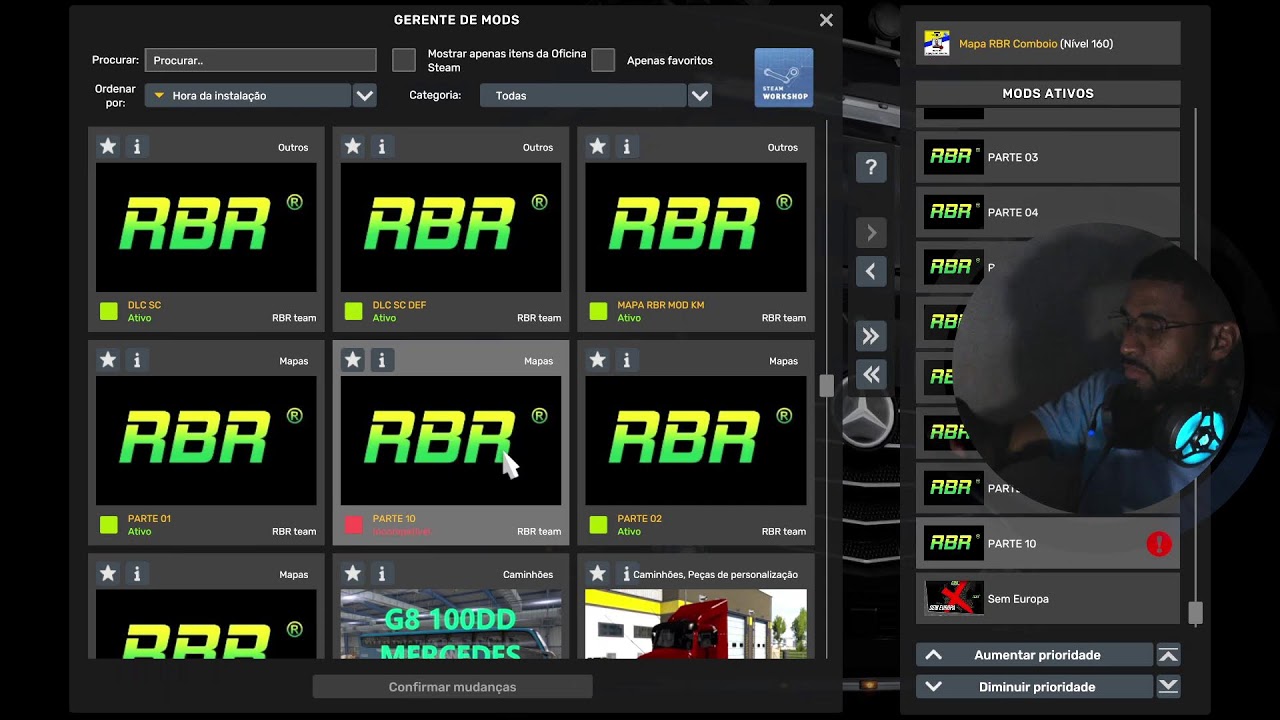Open info for PARTE 01 mod

click(137, 360)
